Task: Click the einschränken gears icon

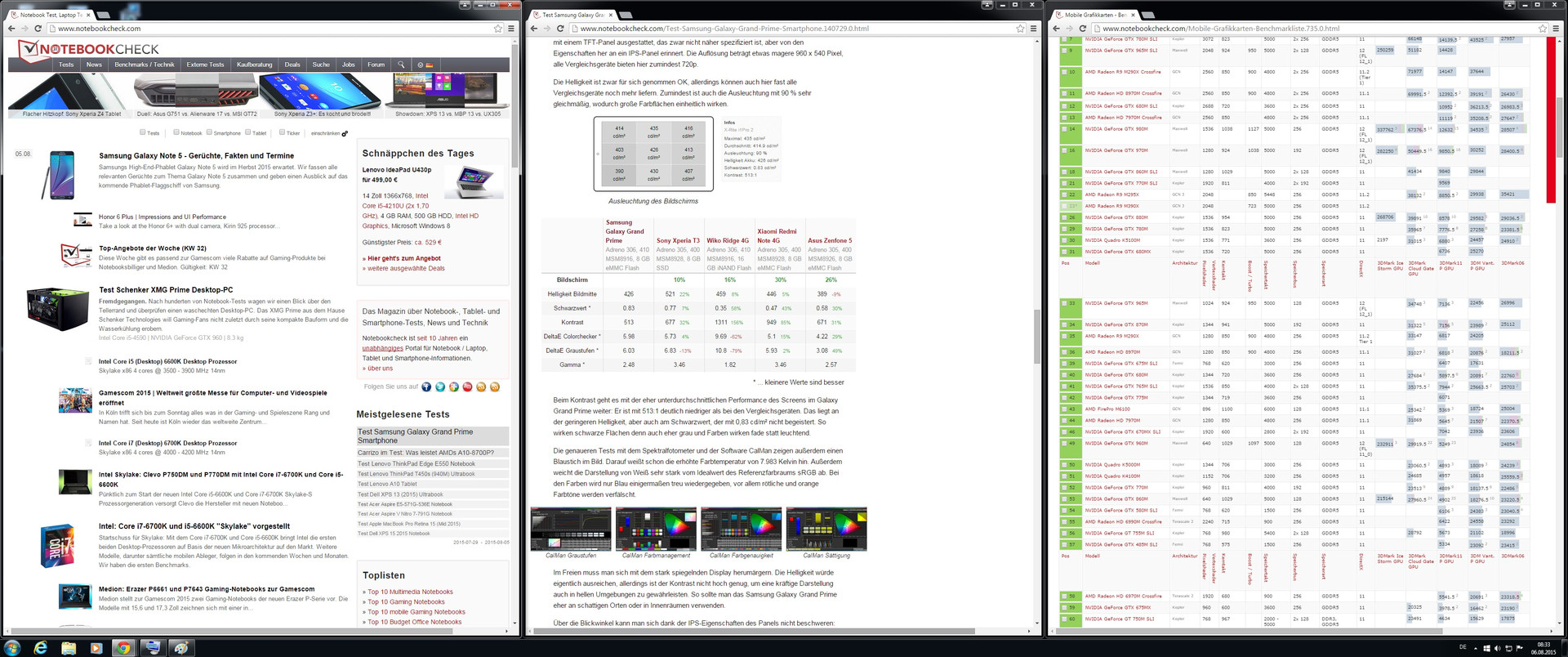Action: 345,133
